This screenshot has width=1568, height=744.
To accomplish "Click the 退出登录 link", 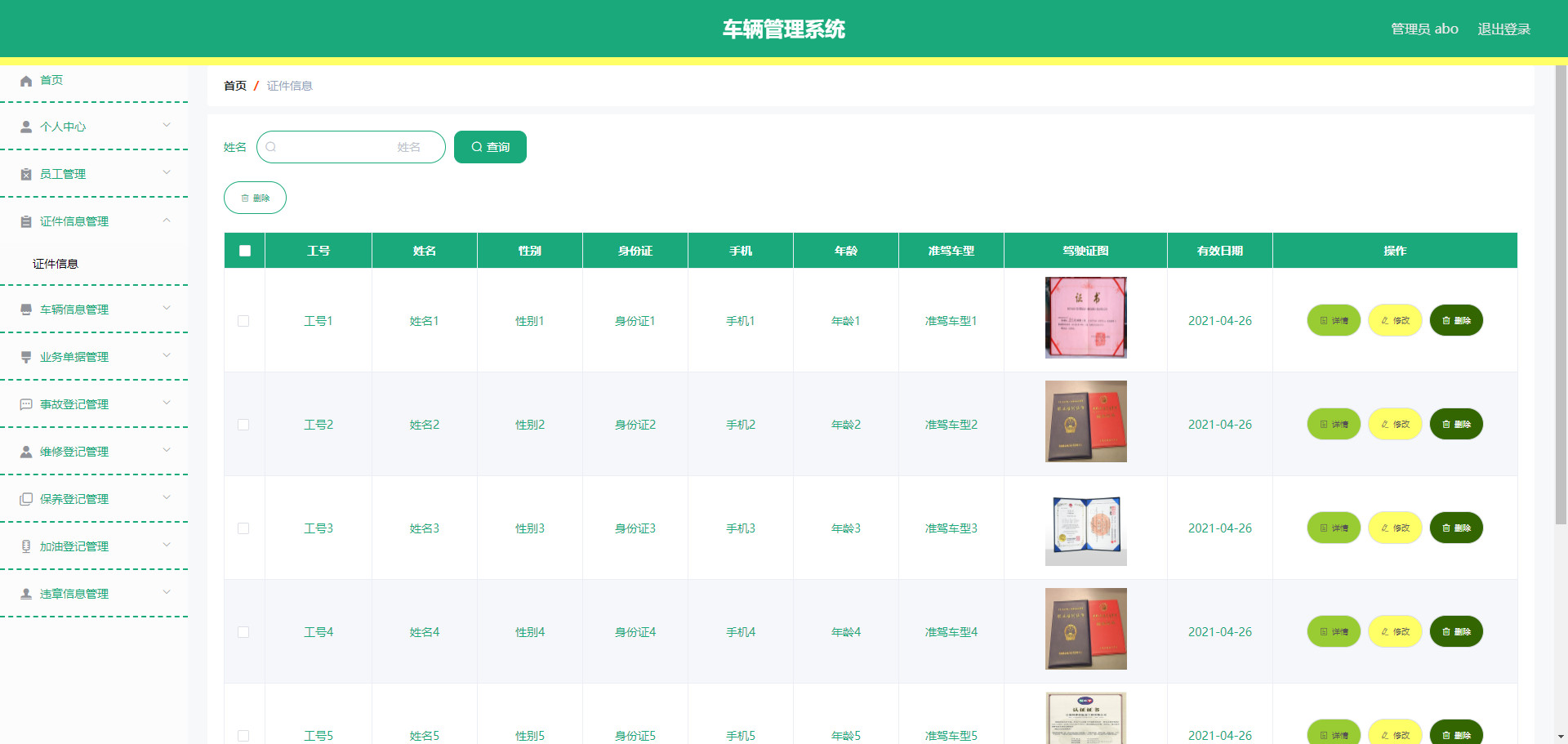I will tap(1504, 29).
